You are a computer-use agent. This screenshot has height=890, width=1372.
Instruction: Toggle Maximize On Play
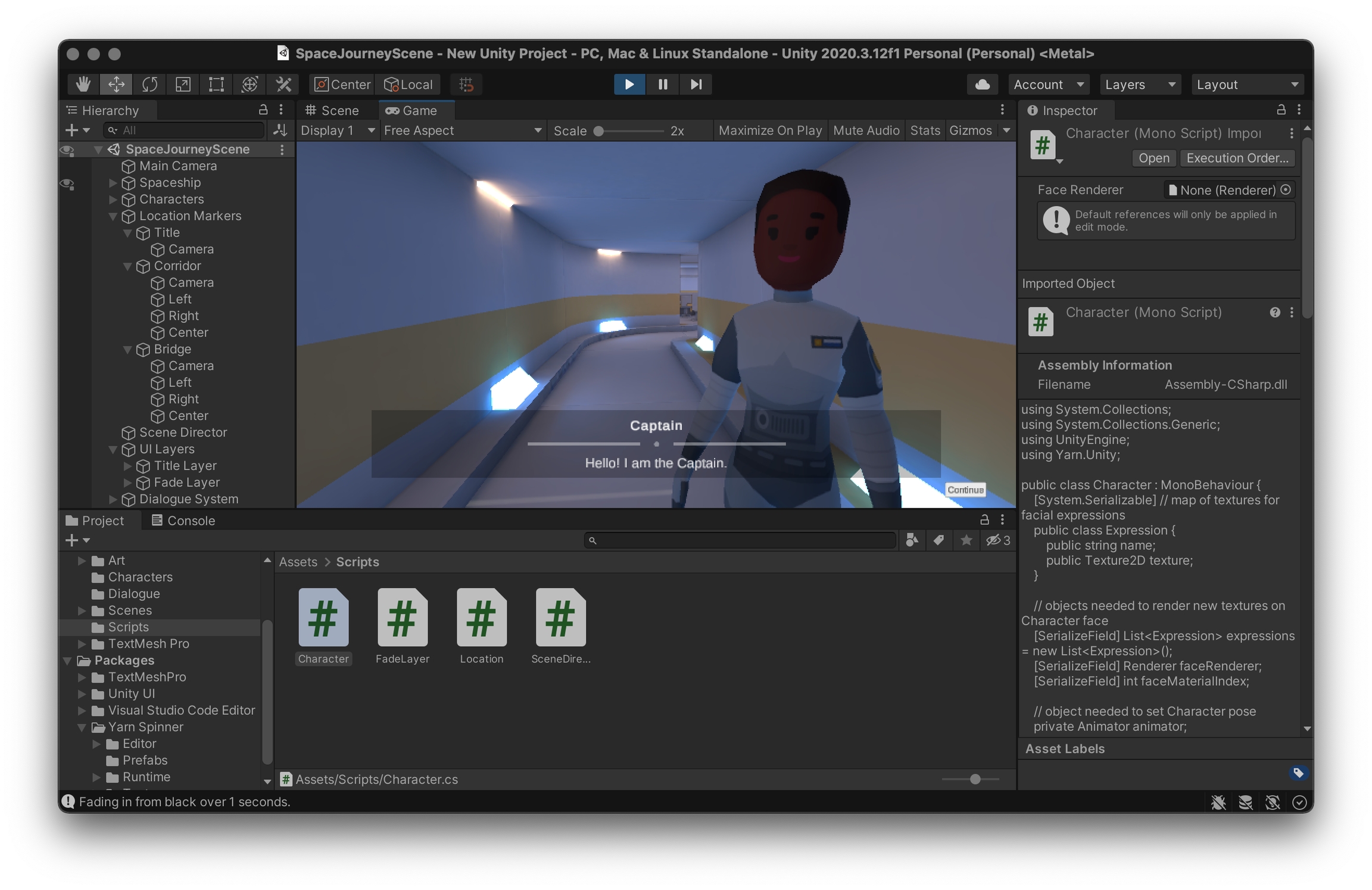tap(769, 130)
